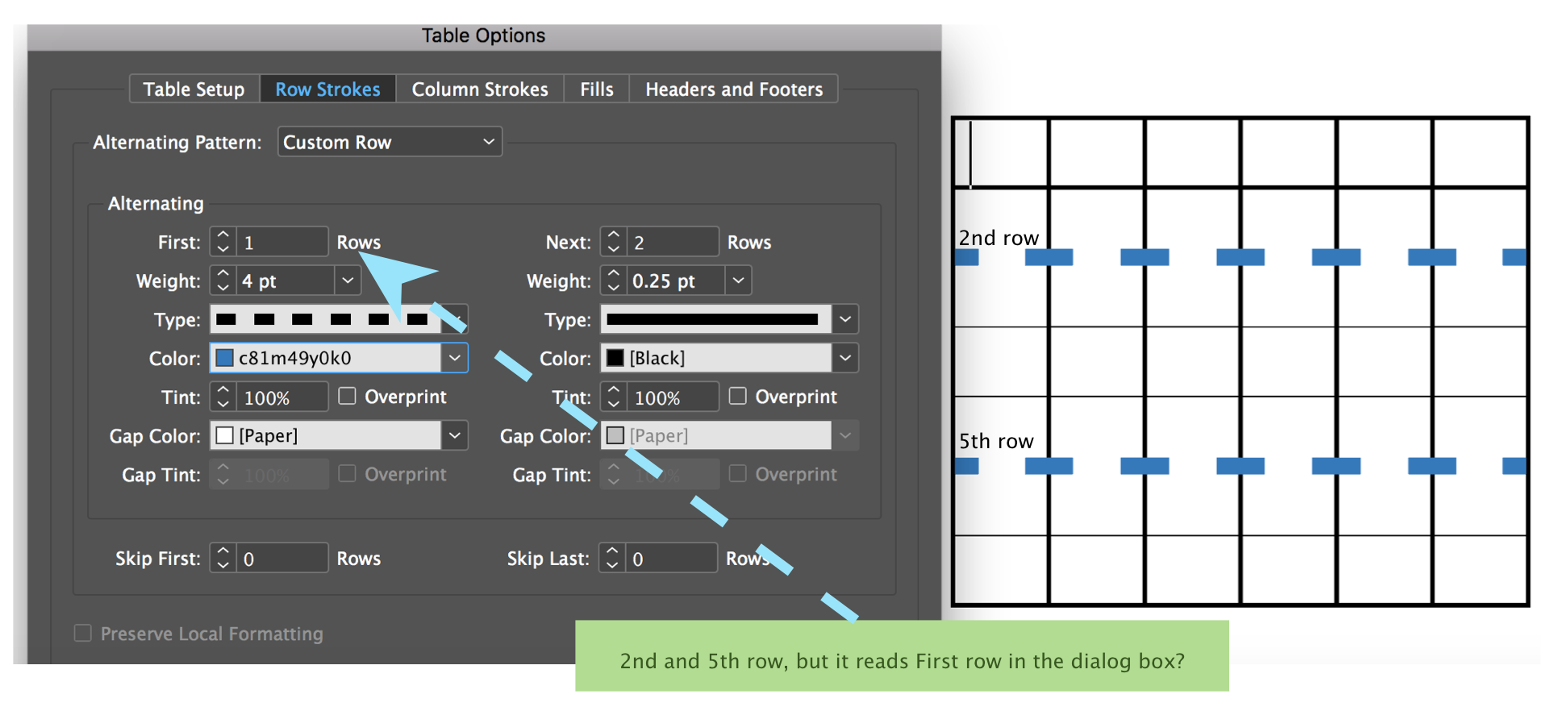Click the Black color swatch for Next rows
Screen dimensions: 1568x711
pos(615,358)
